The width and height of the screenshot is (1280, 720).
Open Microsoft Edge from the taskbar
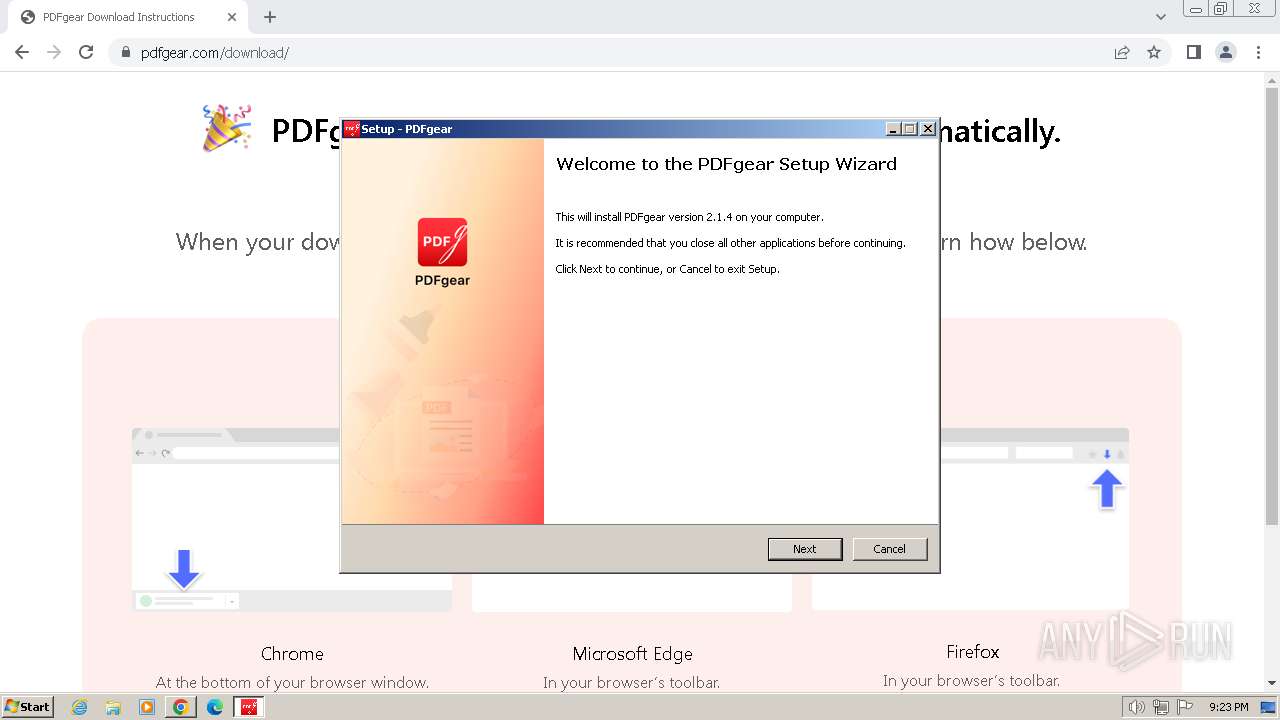point(215,707)
